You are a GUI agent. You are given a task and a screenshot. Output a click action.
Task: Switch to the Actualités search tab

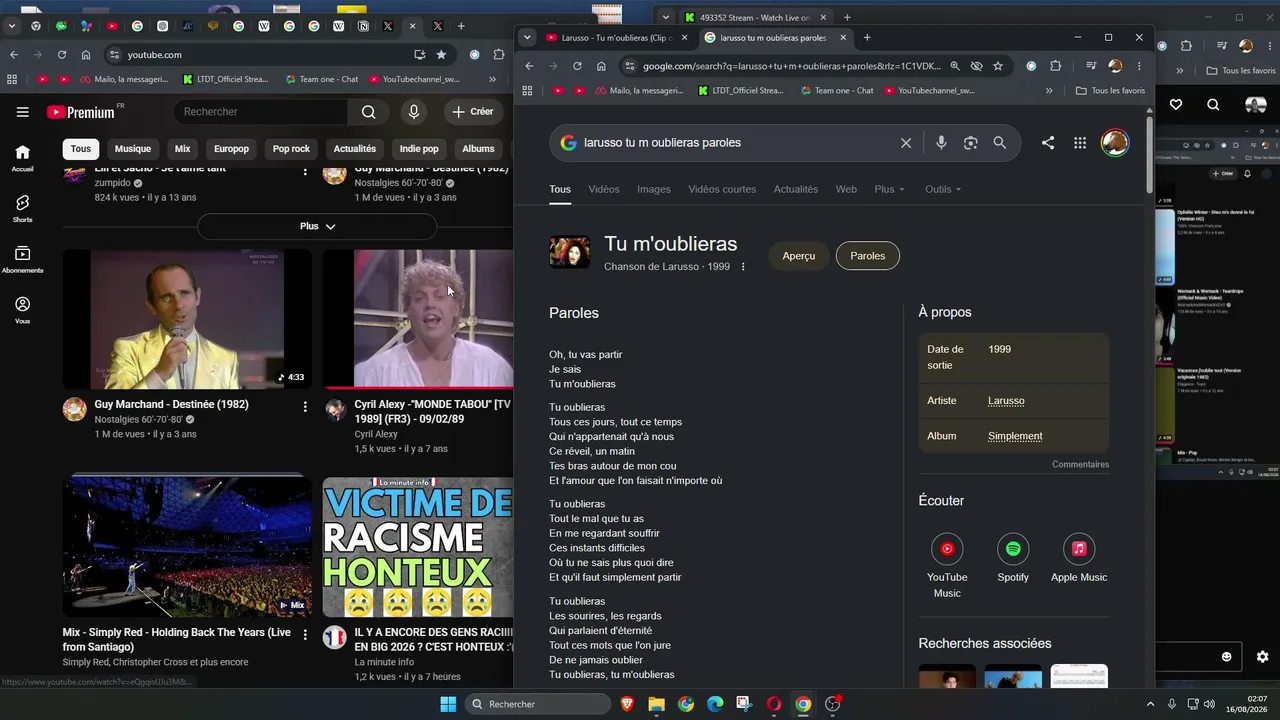tap(796, 189)
